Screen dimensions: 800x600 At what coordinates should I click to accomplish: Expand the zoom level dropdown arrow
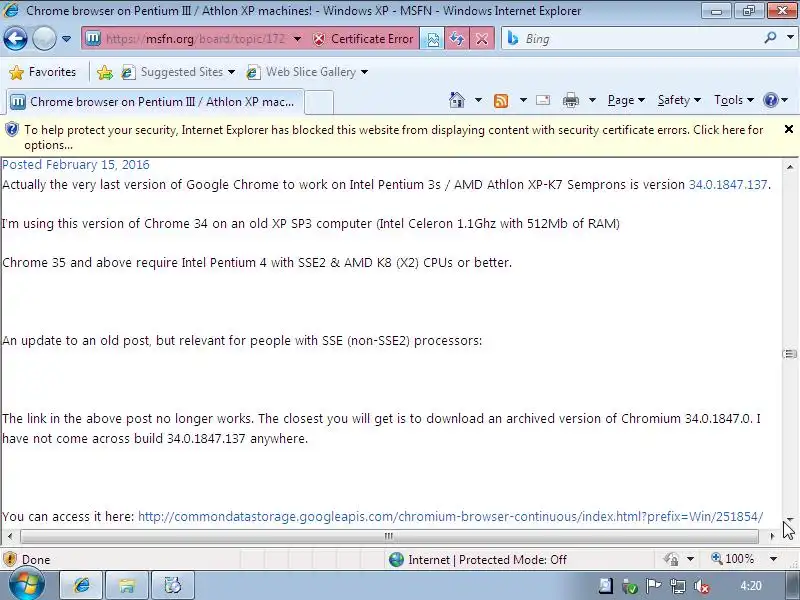(773, 559)
